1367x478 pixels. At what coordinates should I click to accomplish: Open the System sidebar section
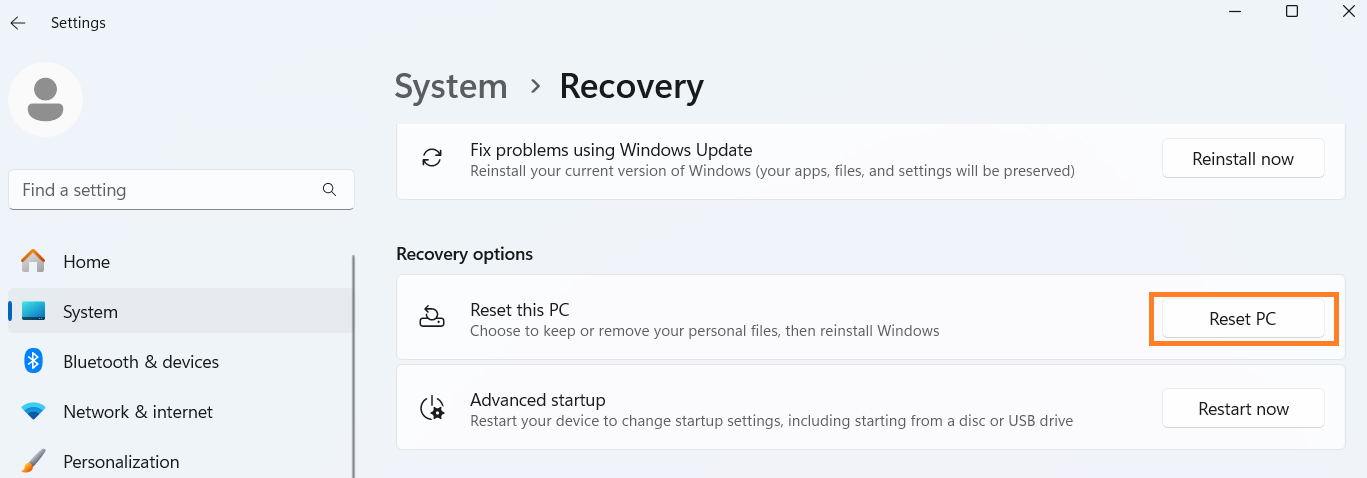coord(90,312)
